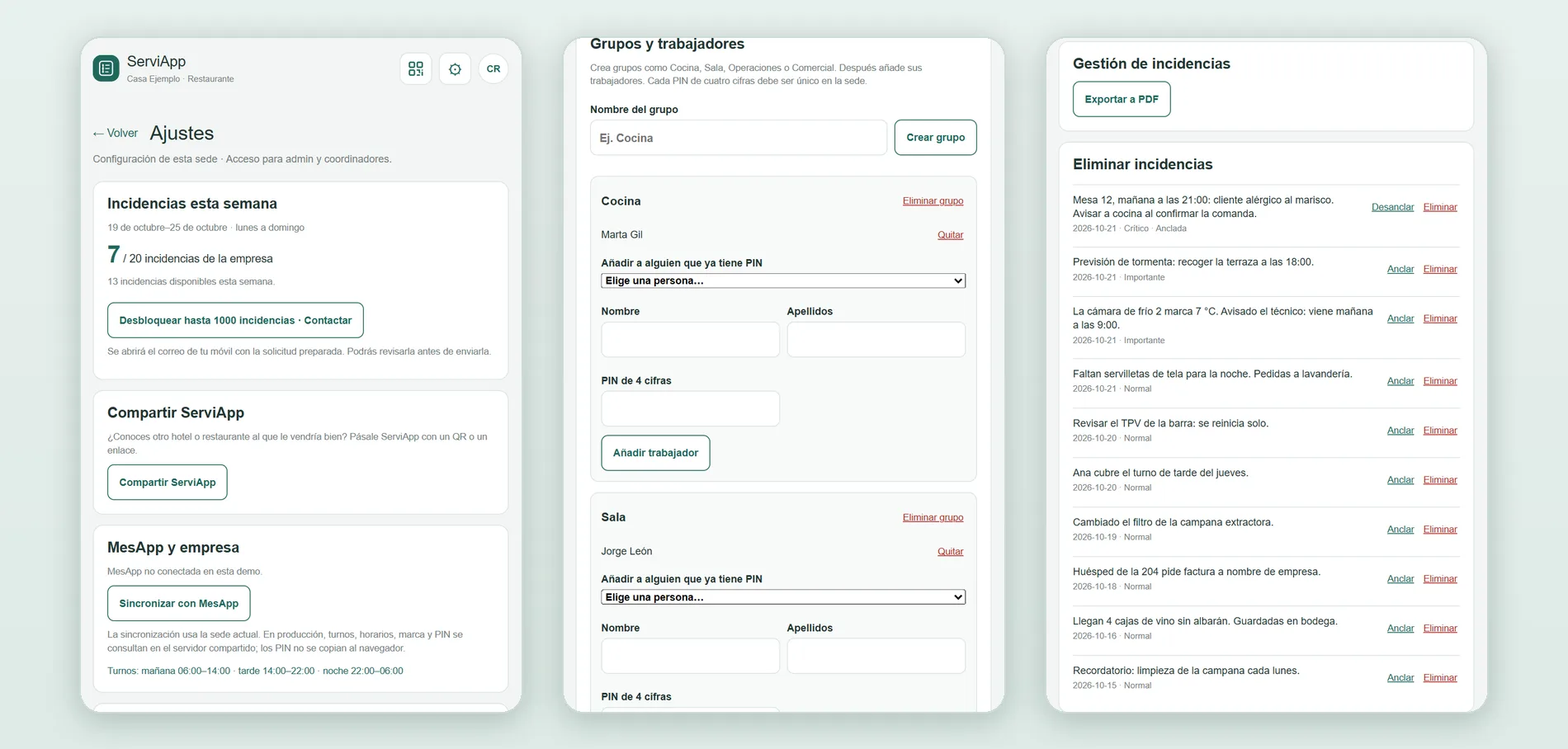Click Anclar on Revisar el TPV incident
This screenshot has width=1568, height=749.
pos(1400,431)
